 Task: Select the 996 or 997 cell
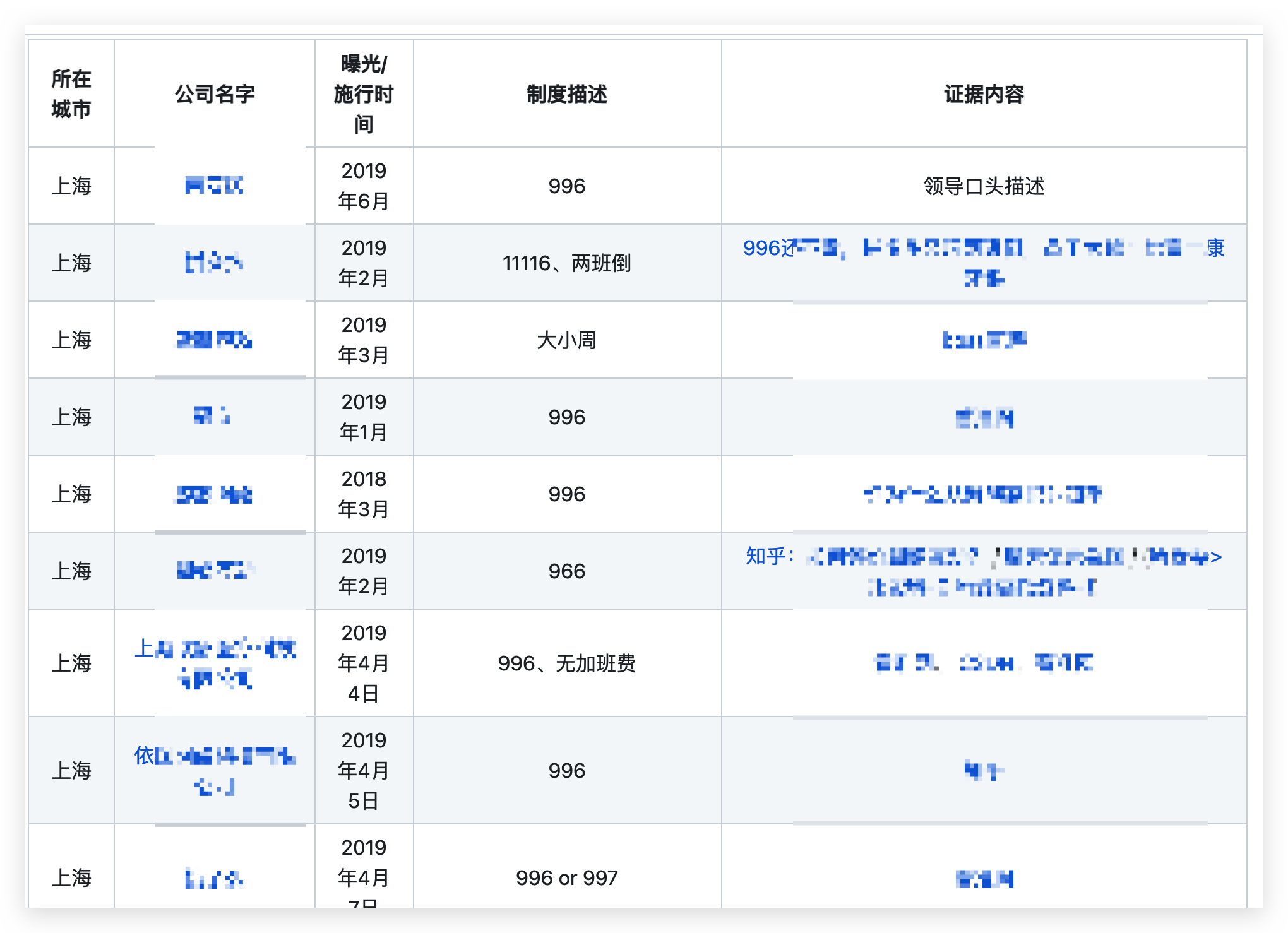pyautogui.click(x=567, y=866)
